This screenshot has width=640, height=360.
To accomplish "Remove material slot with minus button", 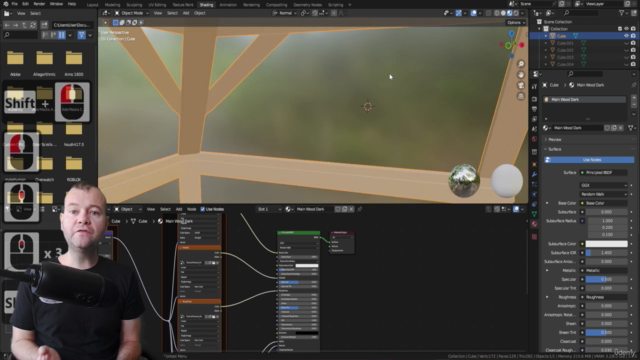I will click(633, 104).
